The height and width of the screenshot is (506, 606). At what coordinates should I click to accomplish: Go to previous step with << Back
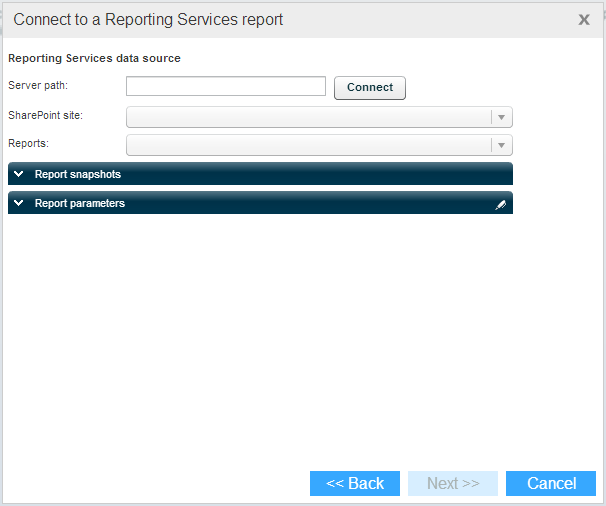[355, 484]
